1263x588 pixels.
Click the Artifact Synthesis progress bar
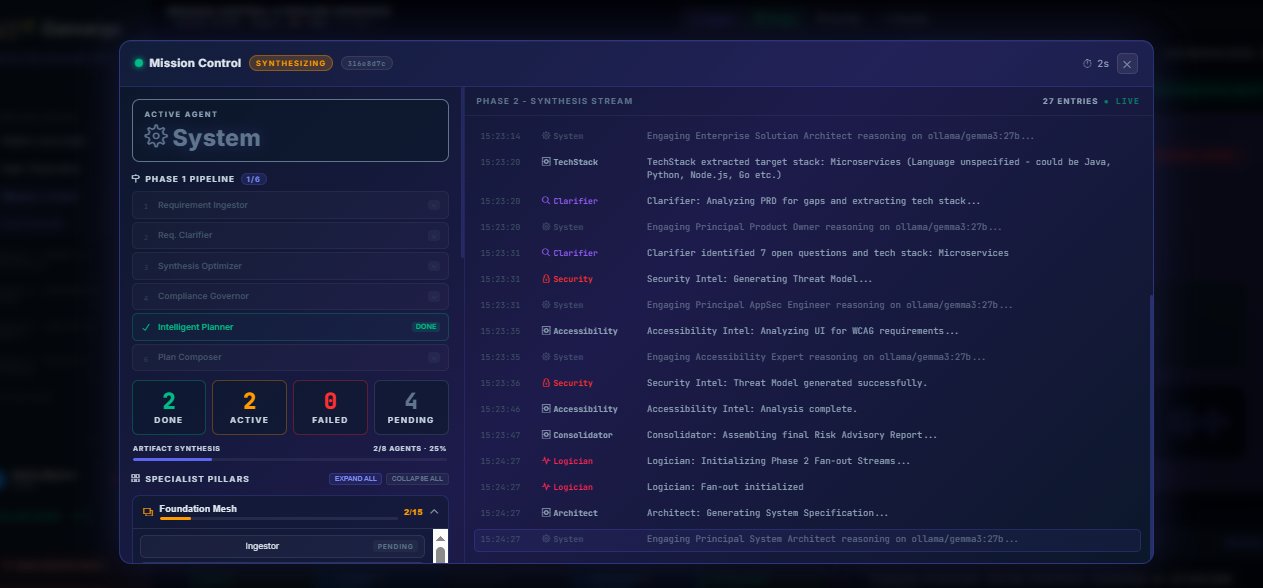(x=290, y=460)
